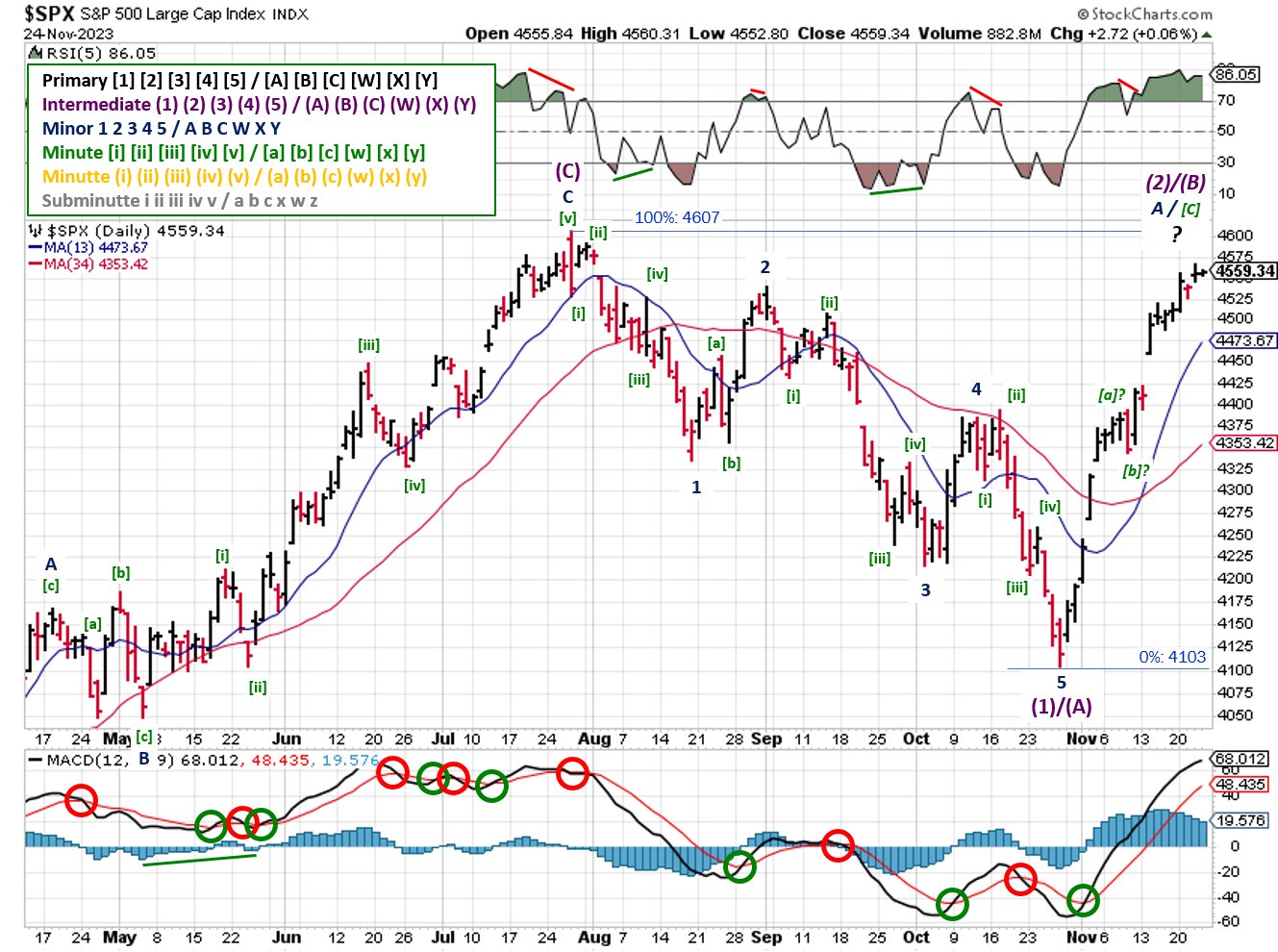Click the 100%: 4607 Fibonacci label
This screenshot has height=952, width=1278.
click(x=677, y=217)
